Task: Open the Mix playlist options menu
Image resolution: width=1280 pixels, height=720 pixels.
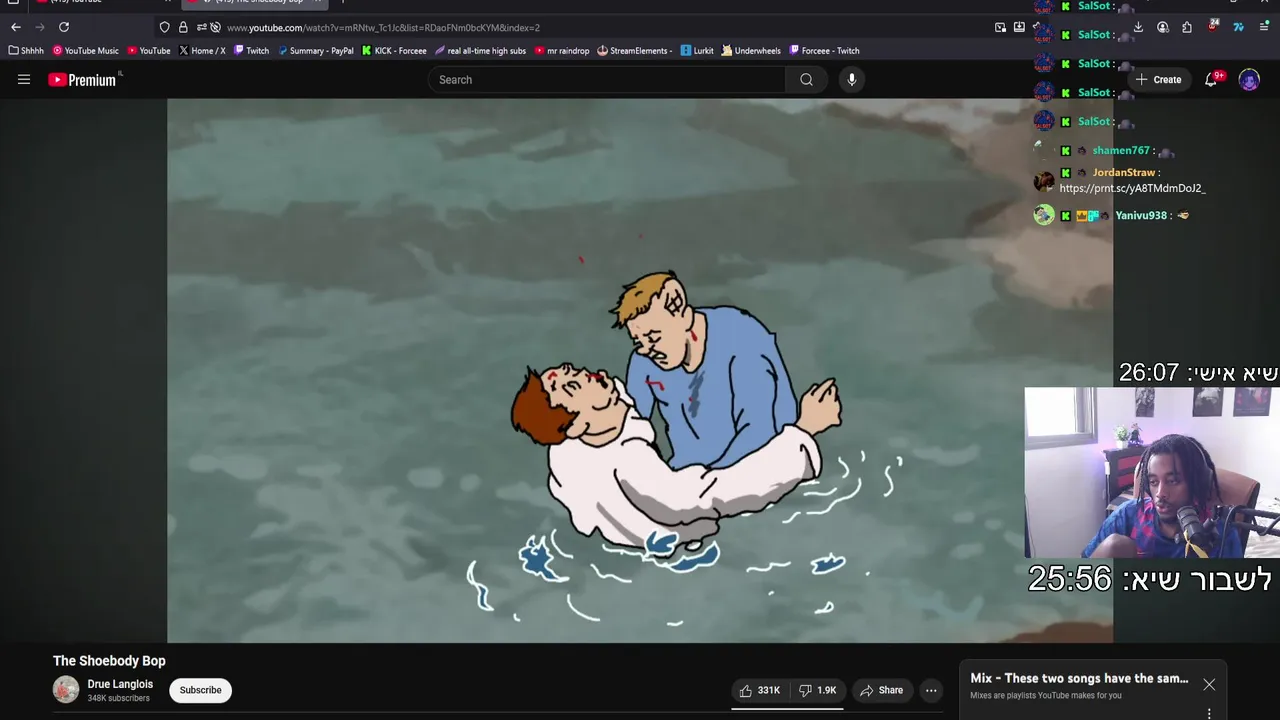Action: (1209, 713)
